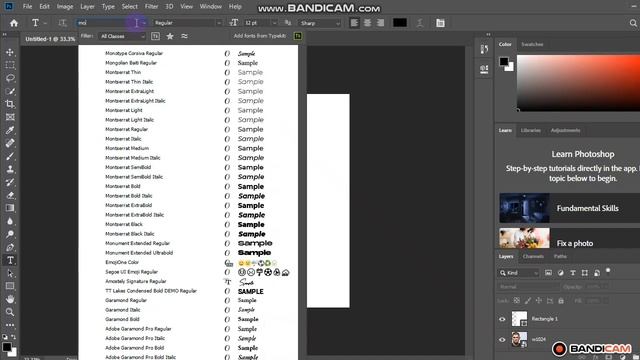
Task: Select the Rectangle shape tool
Action: click(10, 286)
